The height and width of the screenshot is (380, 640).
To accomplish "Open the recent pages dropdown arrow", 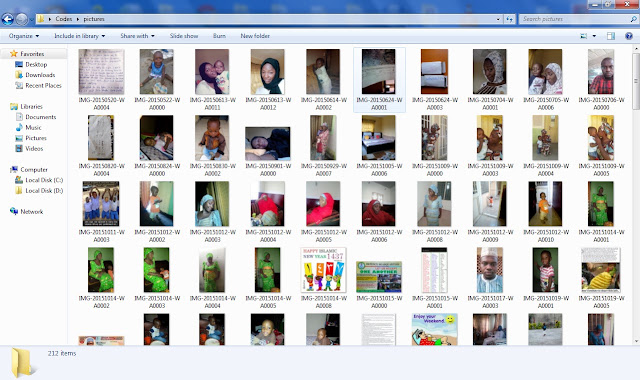I will pos(31,19).
